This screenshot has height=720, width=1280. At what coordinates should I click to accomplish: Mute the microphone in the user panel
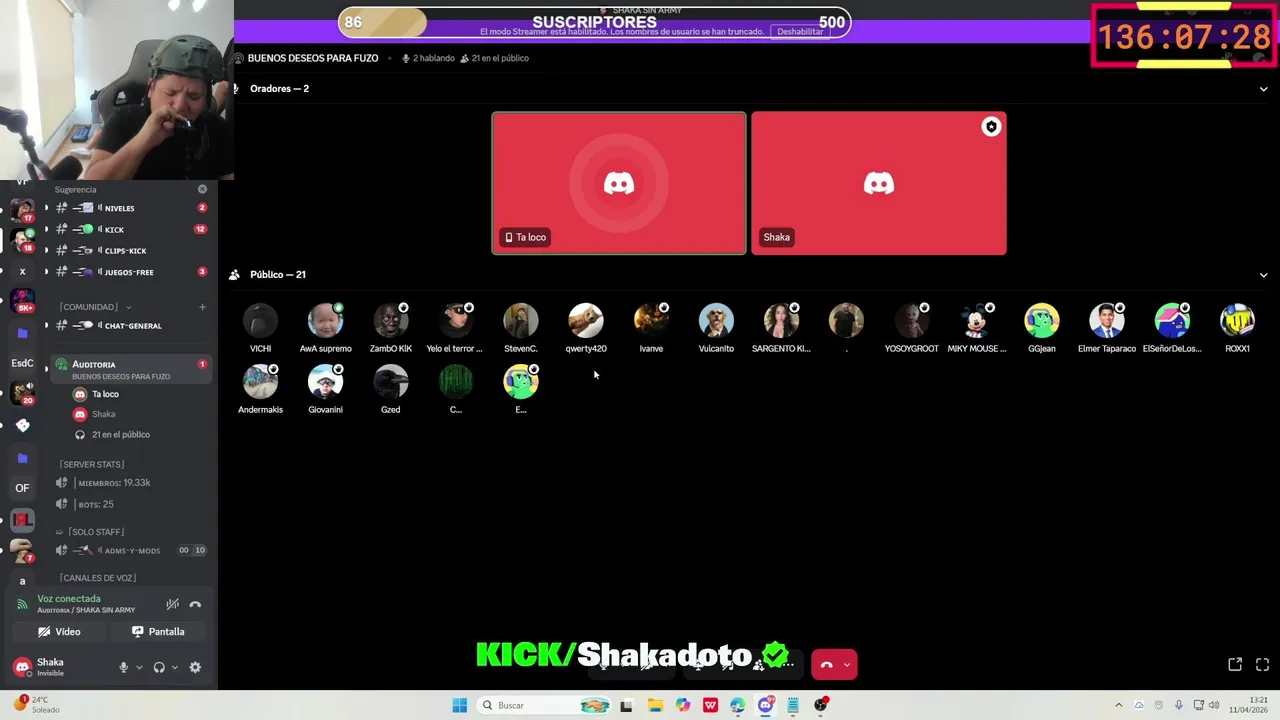tap(124, 668)
